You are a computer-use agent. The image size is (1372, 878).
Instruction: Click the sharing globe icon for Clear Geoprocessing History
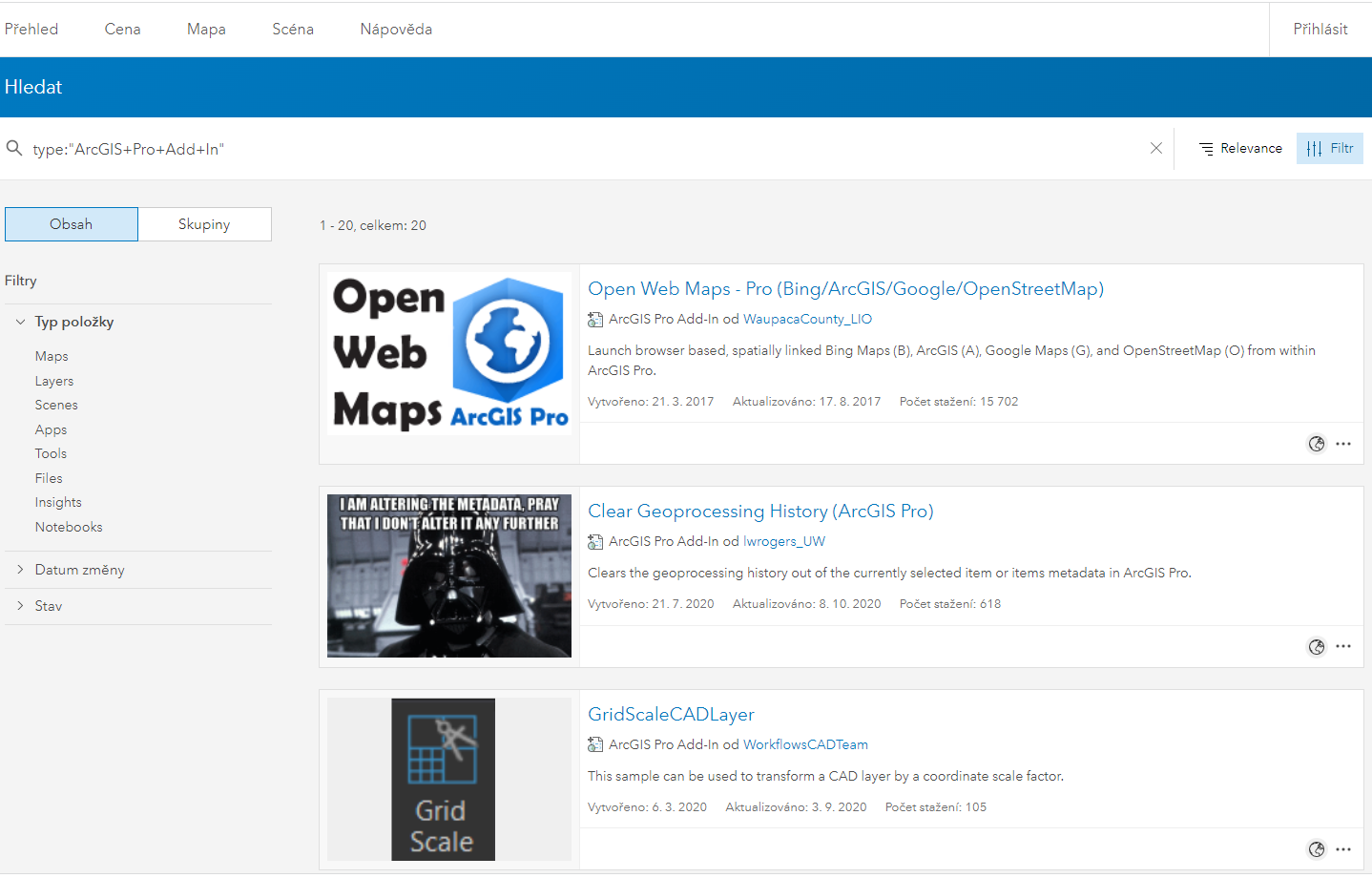pos(1317,647)
